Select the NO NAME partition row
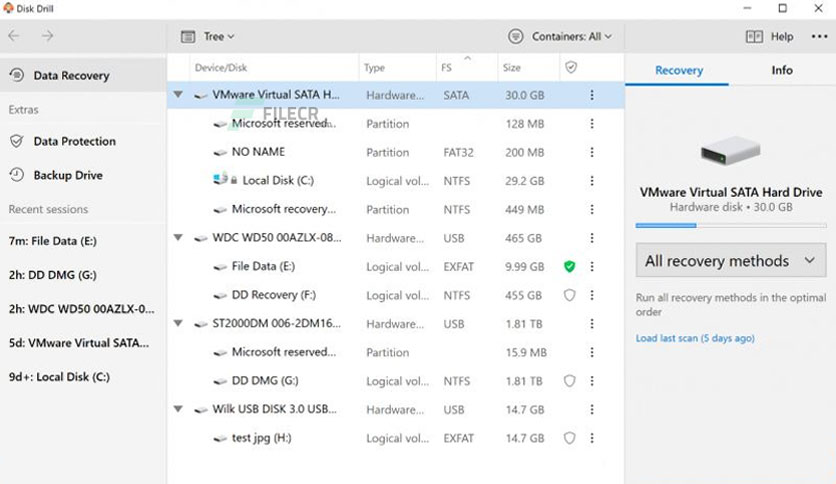The height and width of the screenshot is (484, 836). click(396, 152)
